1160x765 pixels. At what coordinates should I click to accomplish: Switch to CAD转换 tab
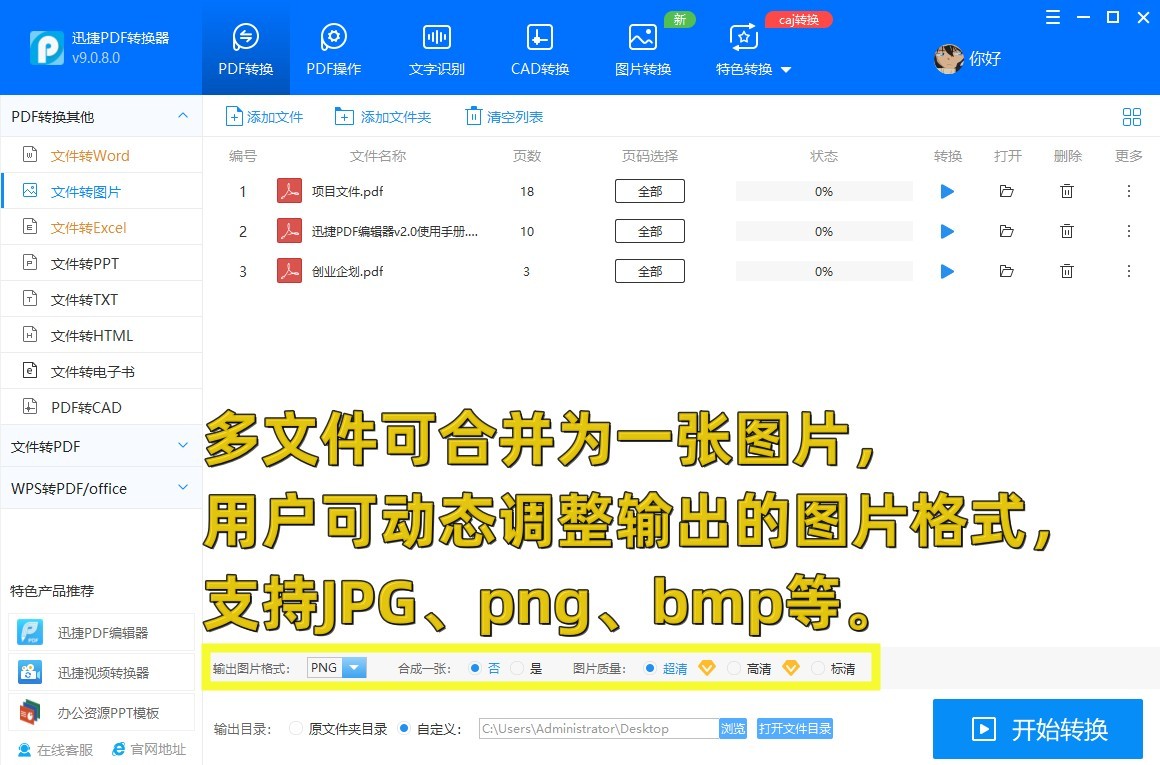(x=540, y=49)
